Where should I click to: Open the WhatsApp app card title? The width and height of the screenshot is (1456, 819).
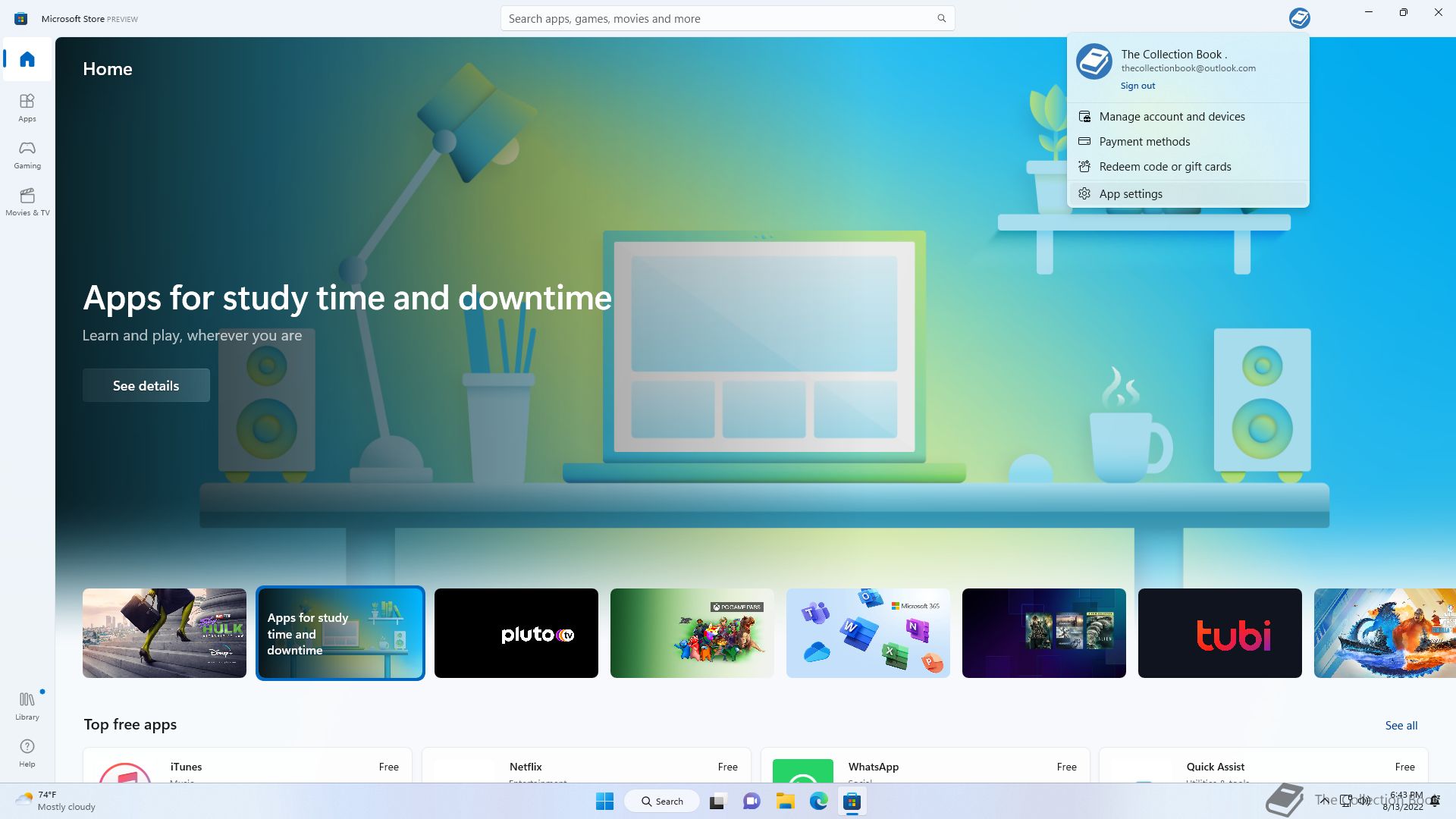[874, 767]
